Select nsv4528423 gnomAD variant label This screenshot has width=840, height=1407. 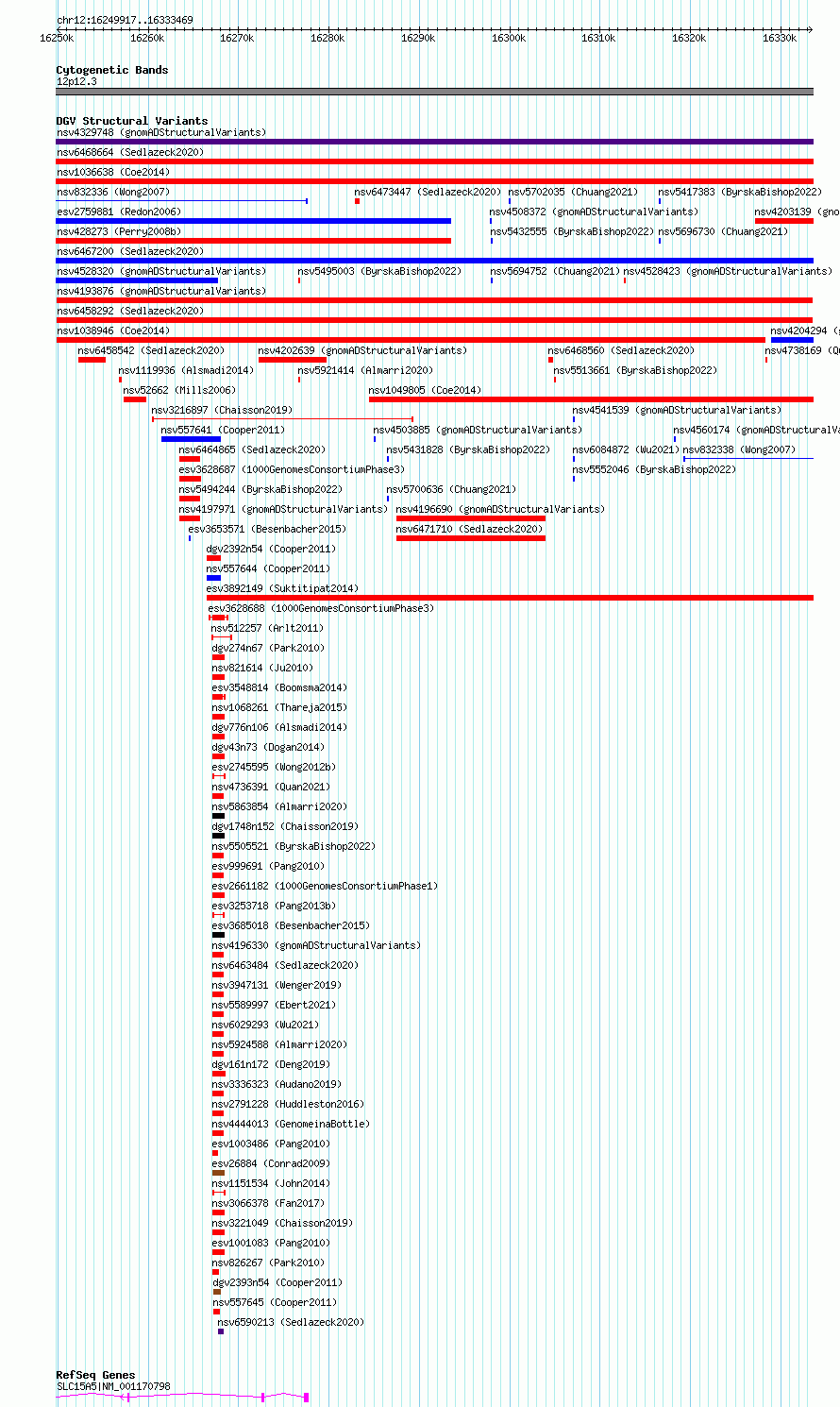(728, 271)
